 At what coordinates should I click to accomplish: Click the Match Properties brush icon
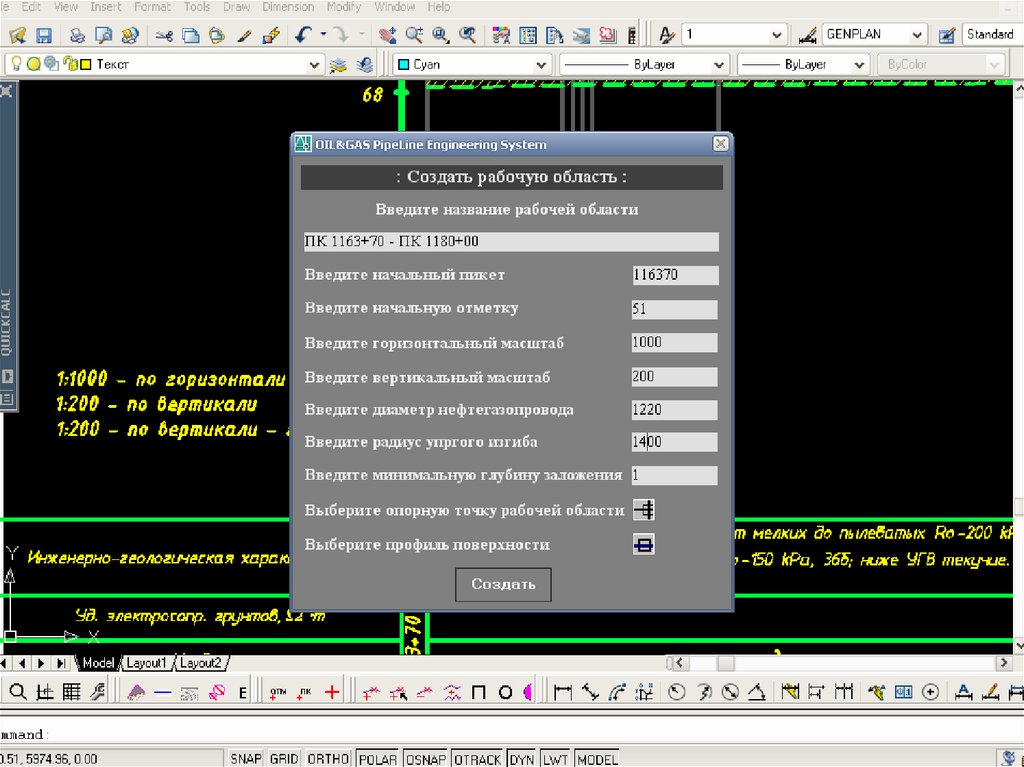[244, 35]
